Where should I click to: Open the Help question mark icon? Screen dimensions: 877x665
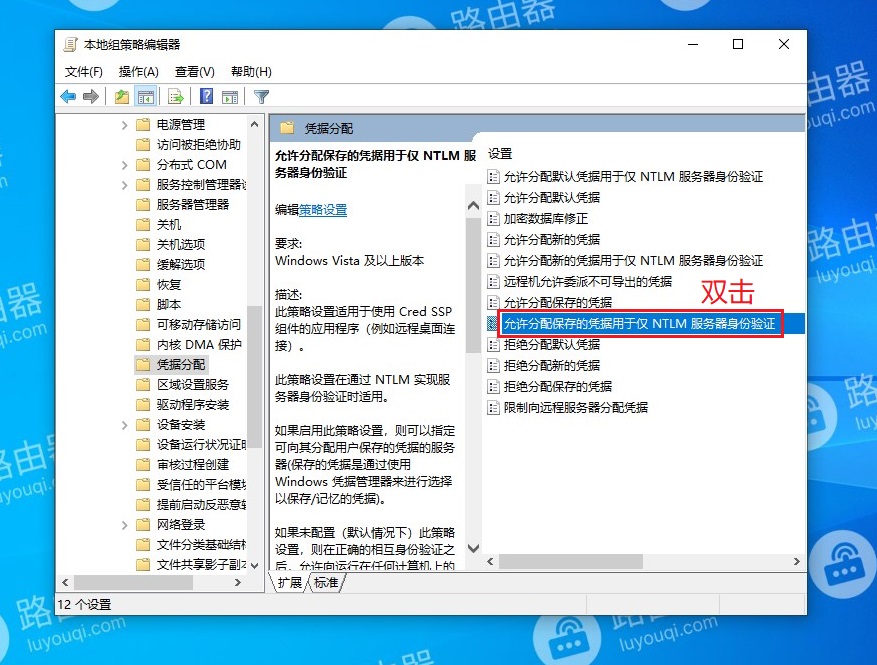click(206, 96)
